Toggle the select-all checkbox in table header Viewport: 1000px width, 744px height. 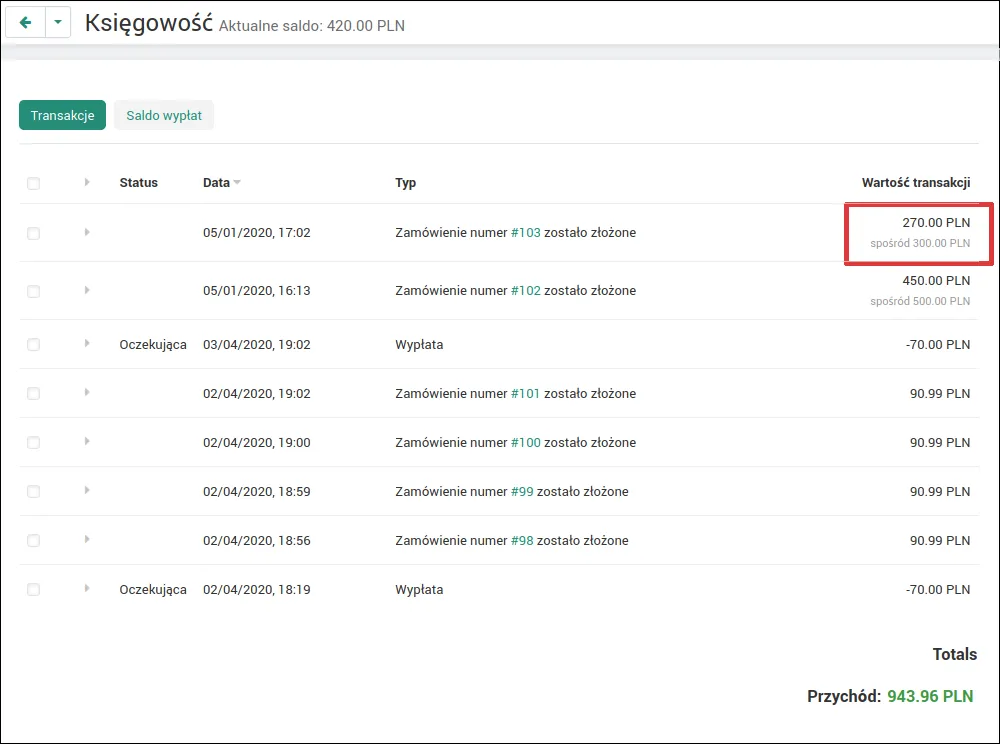(33, 183)
